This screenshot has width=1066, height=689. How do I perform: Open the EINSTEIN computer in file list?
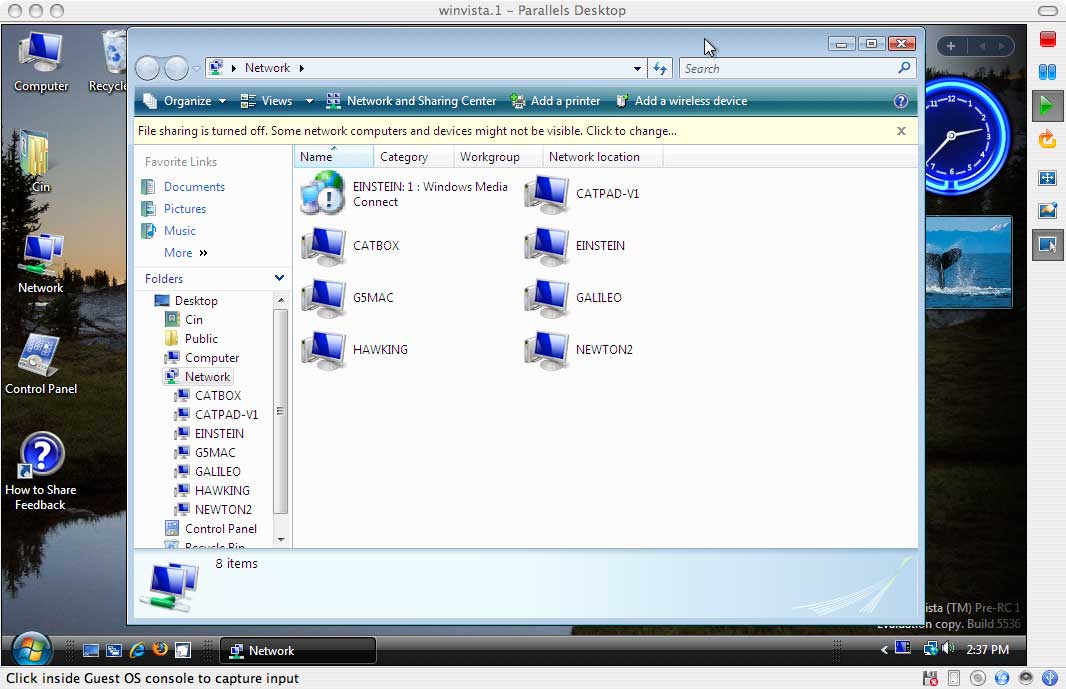pyautogui.click(x=575, y=246)
